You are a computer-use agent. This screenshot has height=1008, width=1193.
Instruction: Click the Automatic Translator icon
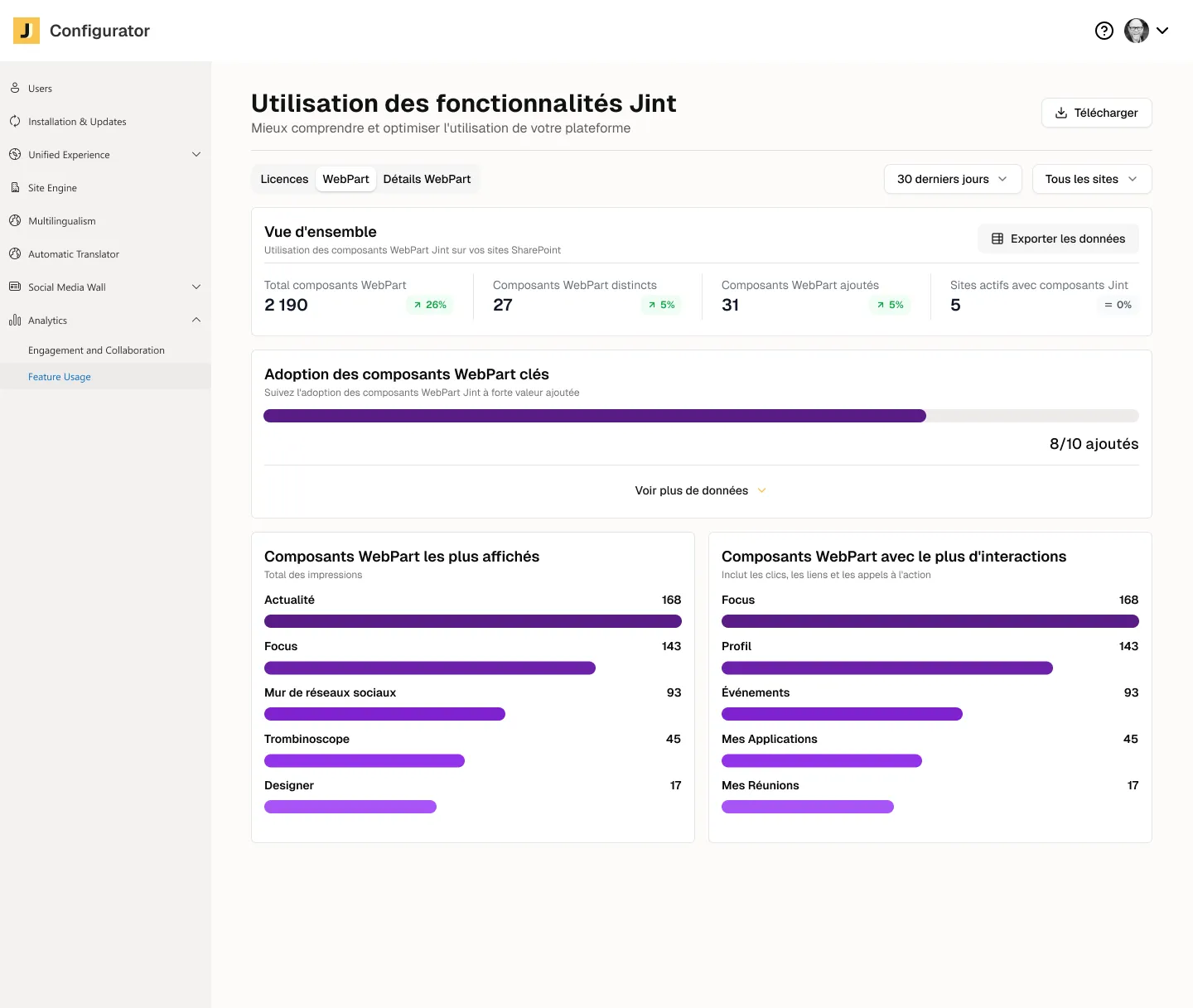click(15, 253)
